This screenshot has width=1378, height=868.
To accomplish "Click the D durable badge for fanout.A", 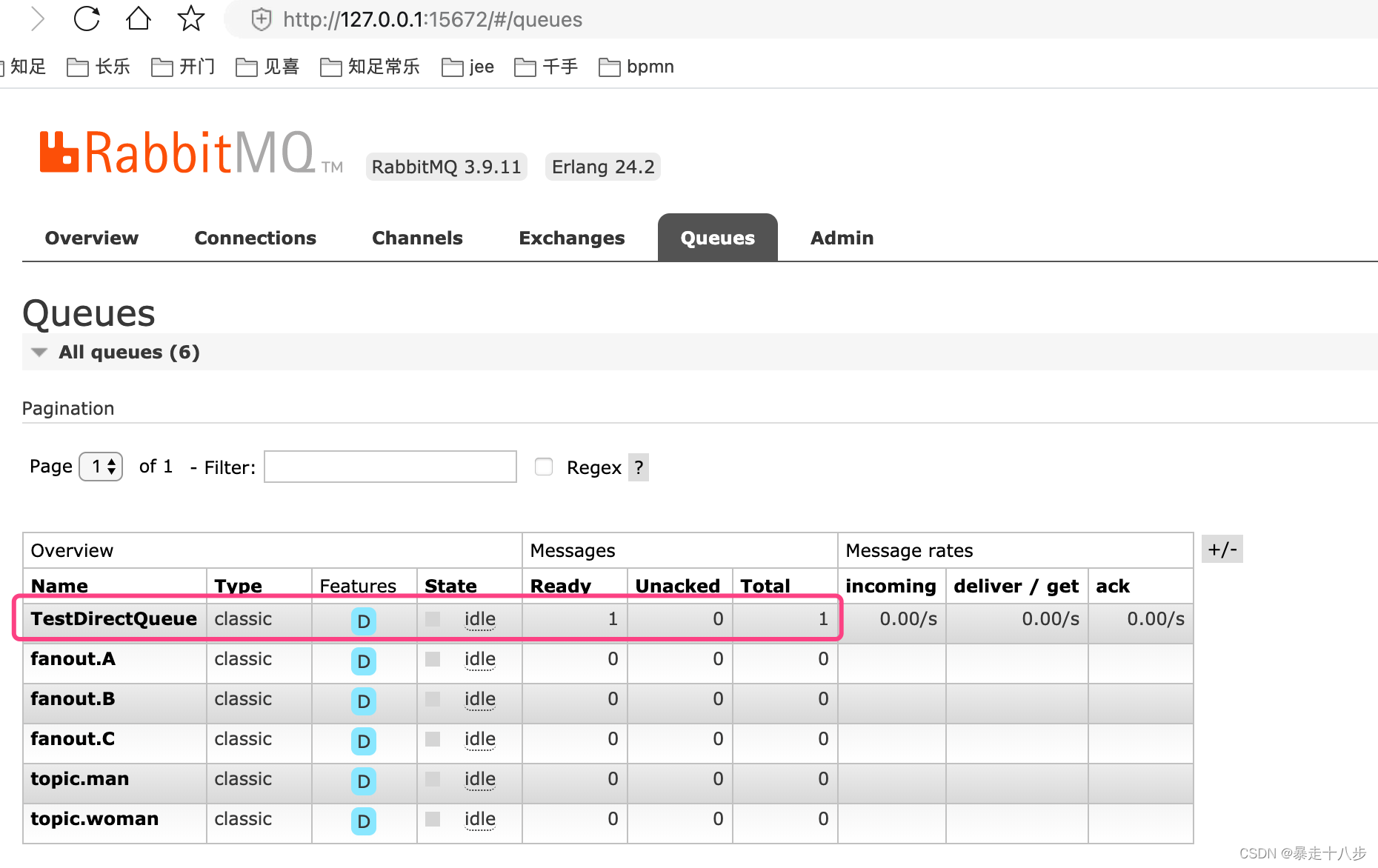I will (x=363, y=661).
